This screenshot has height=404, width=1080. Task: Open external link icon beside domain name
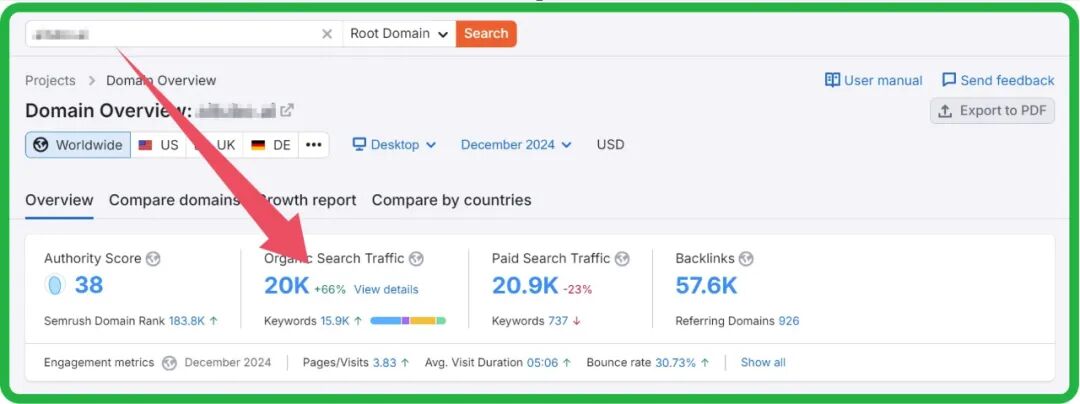pyautogui.click(x=287, y=111)
